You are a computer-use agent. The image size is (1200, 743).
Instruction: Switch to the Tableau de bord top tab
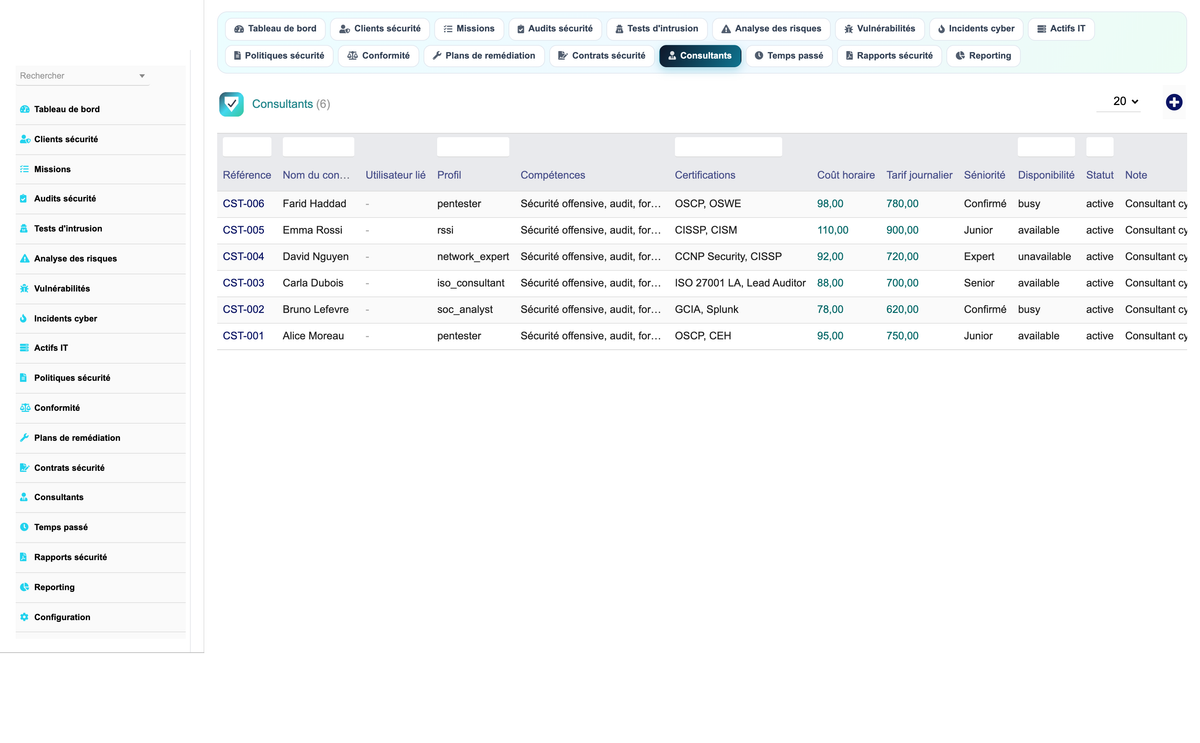(275, 29)
